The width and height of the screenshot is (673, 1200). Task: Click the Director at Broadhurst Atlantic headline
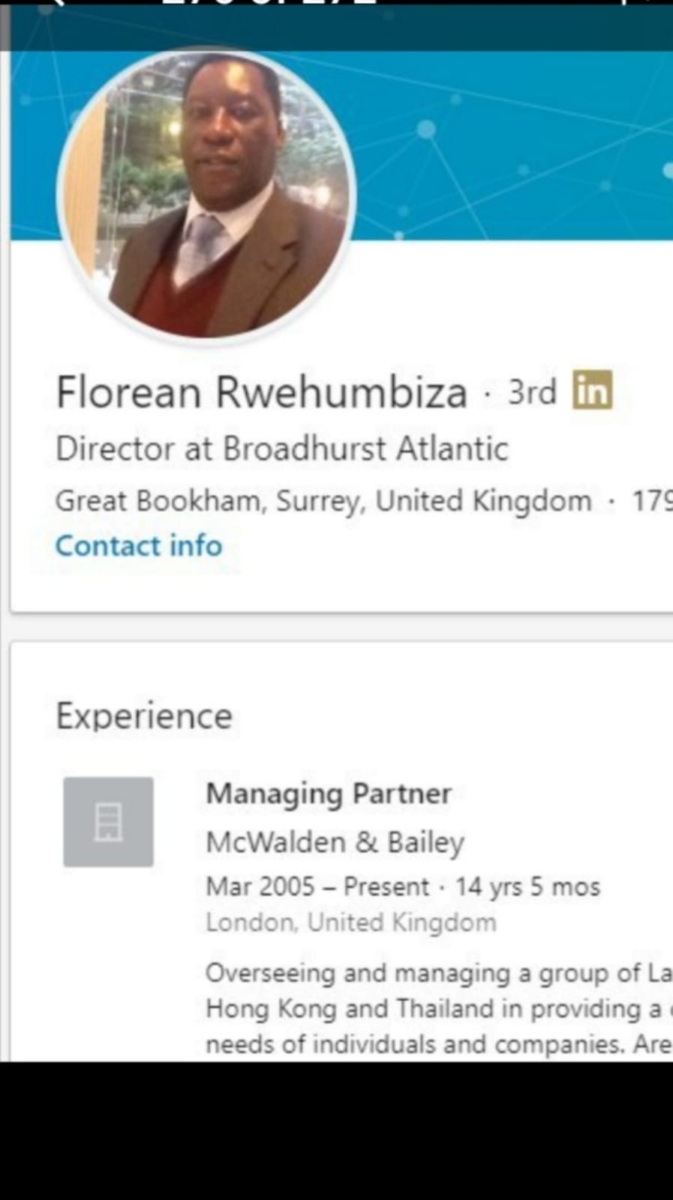[x=282, y=449]
